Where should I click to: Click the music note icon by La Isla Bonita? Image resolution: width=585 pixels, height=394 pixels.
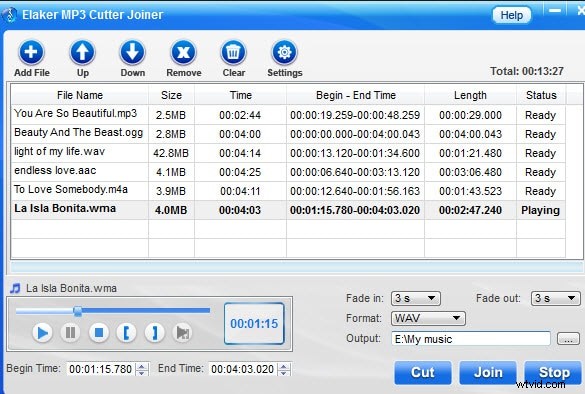tap(15, 288)
